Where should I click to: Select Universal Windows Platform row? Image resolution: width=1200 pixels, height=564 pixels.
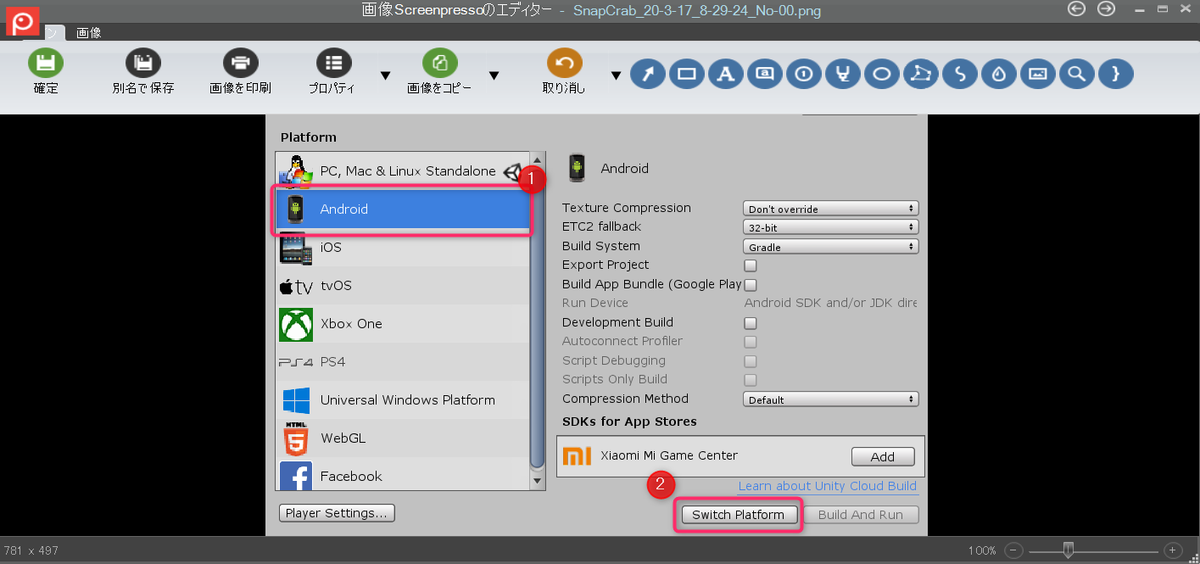click(402, 400)
